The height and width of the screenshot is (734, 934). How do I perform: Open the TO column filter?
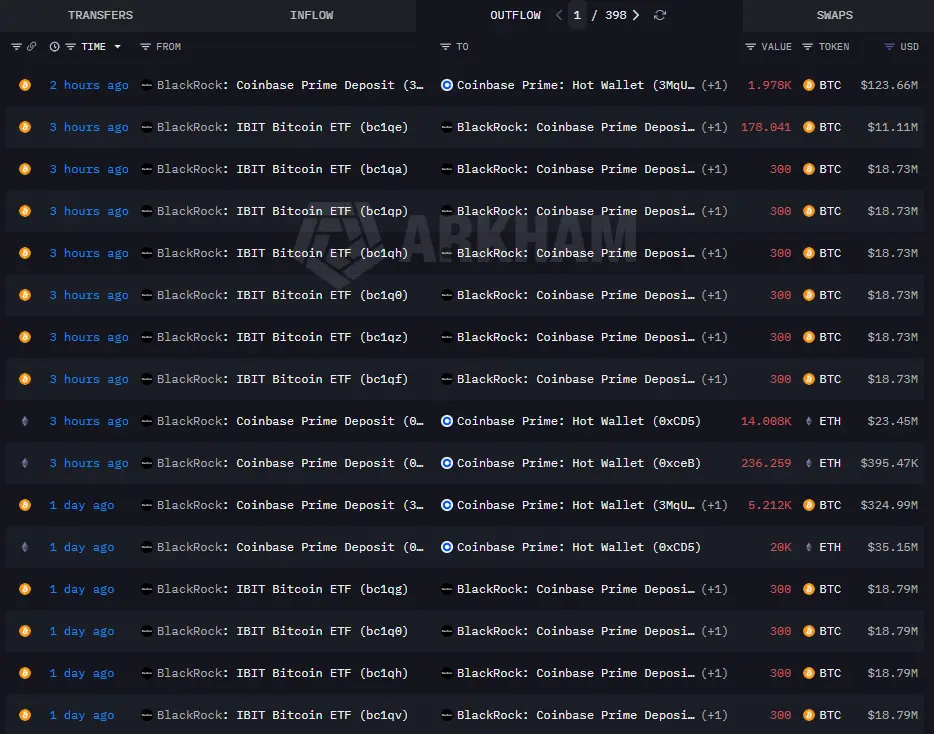[x=445, y=46]
